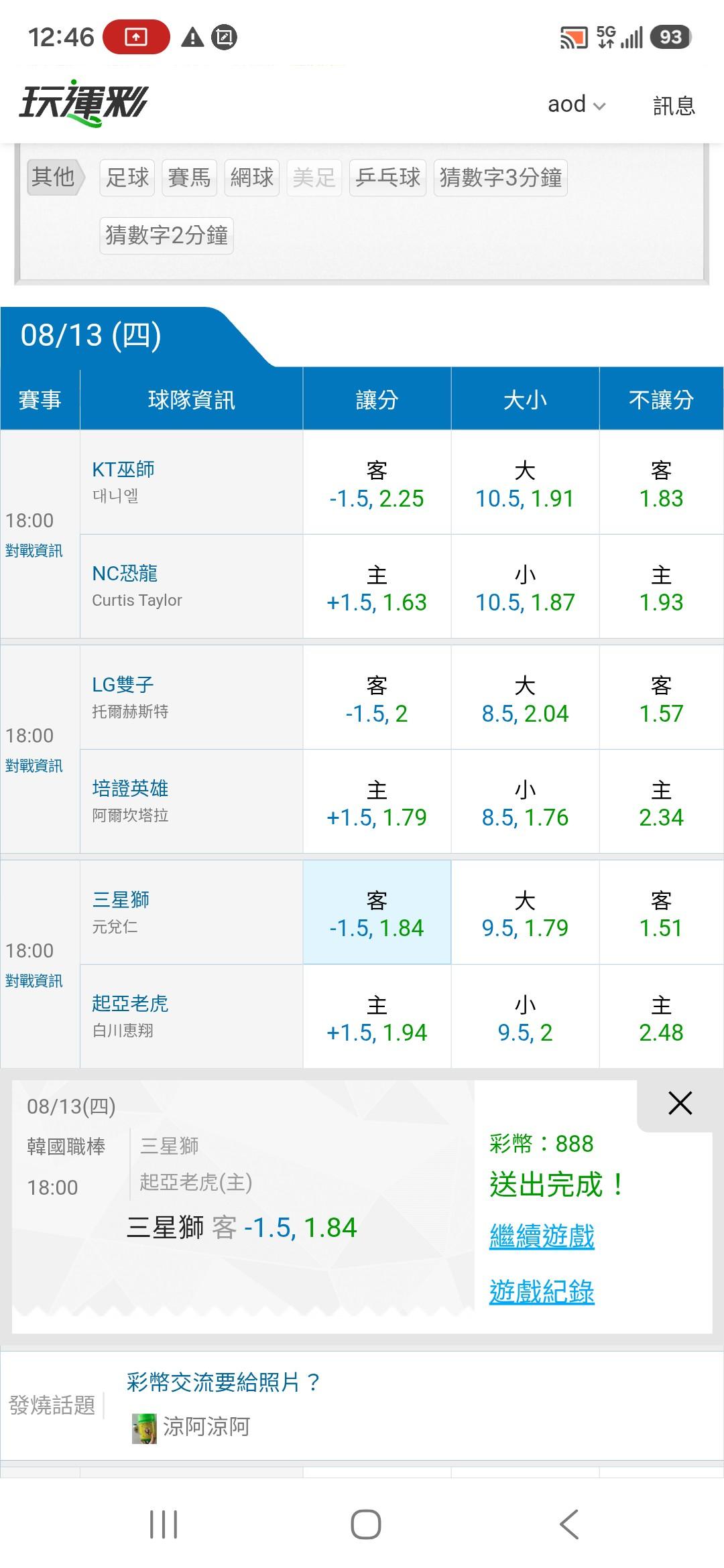Switch to the 足球 category
The width and height of the screenshot is (724, 1568).
tap(127, 178)
